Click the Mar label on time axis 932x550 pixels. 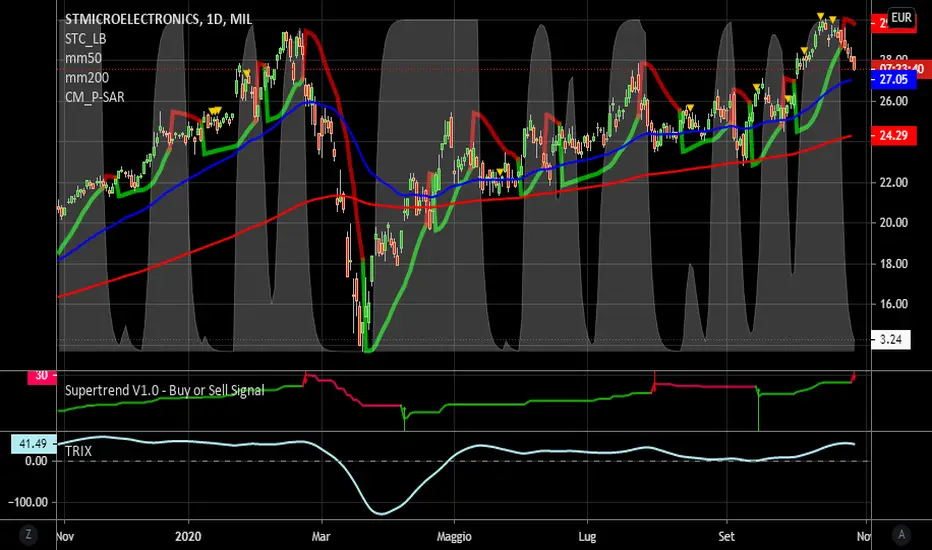(321, 536)
